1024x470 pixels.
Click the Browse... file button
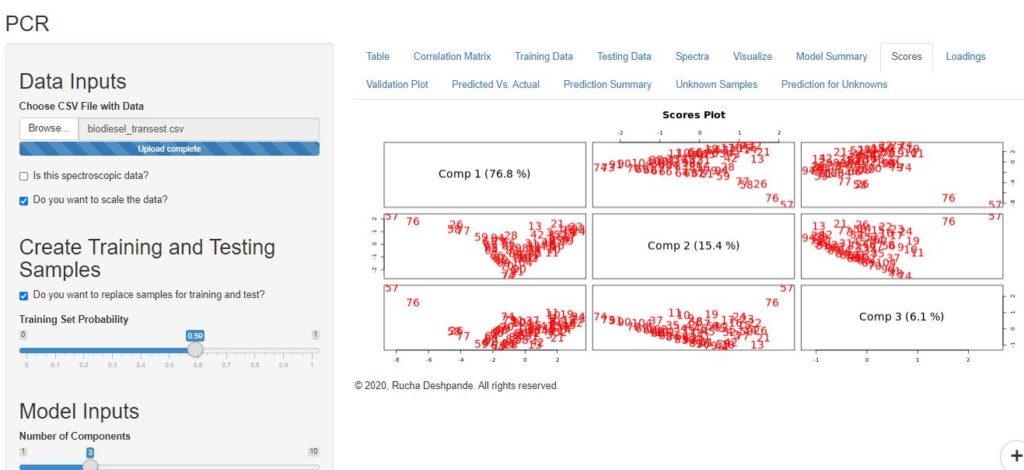coord(47,129)
